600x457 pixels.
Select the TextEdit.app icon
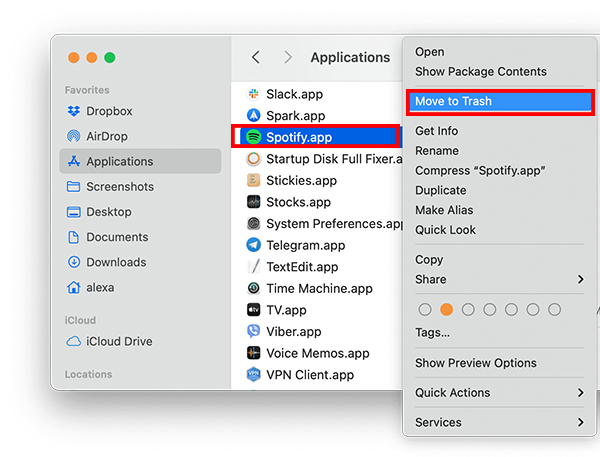253,266
